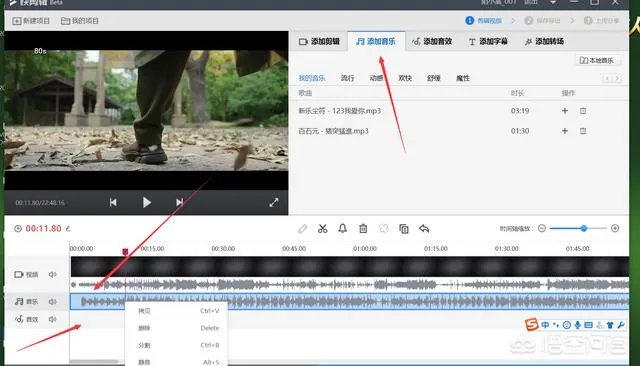Mute the 音乐 music track speaker
Viewport: 640px width, 366px height.
click(53, 302)
